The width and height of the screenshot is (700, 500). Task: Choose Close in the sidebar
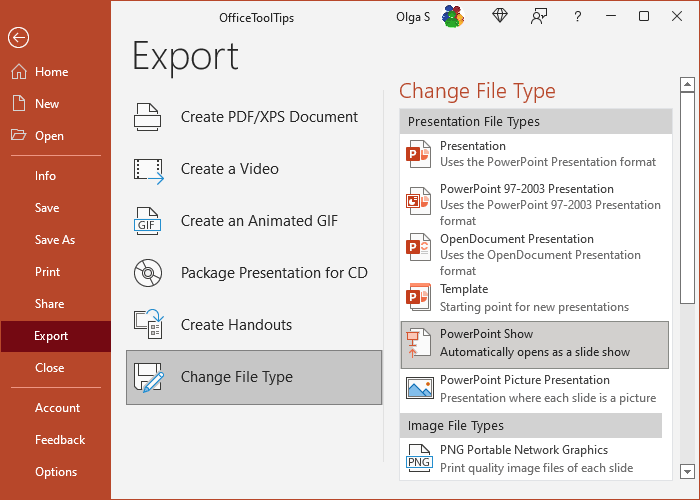pyautogui.click(x=55, y=368)
